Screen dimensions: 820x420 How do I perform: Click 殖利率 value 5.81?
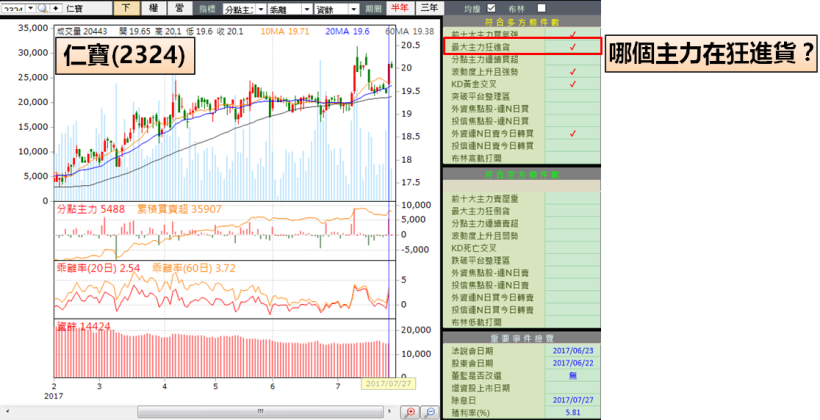tap(573, 413)
